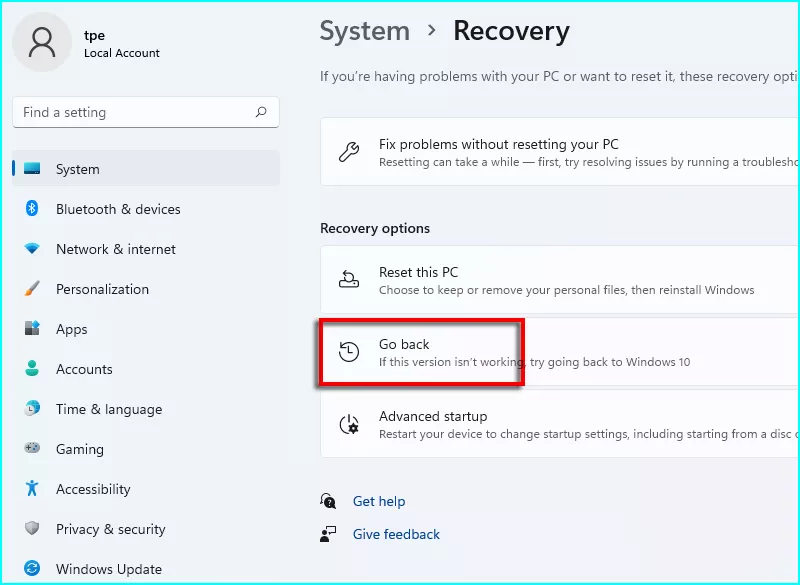800x585 pixels.
Task: Click the user profile avatar icon
Action: point(42,42)
